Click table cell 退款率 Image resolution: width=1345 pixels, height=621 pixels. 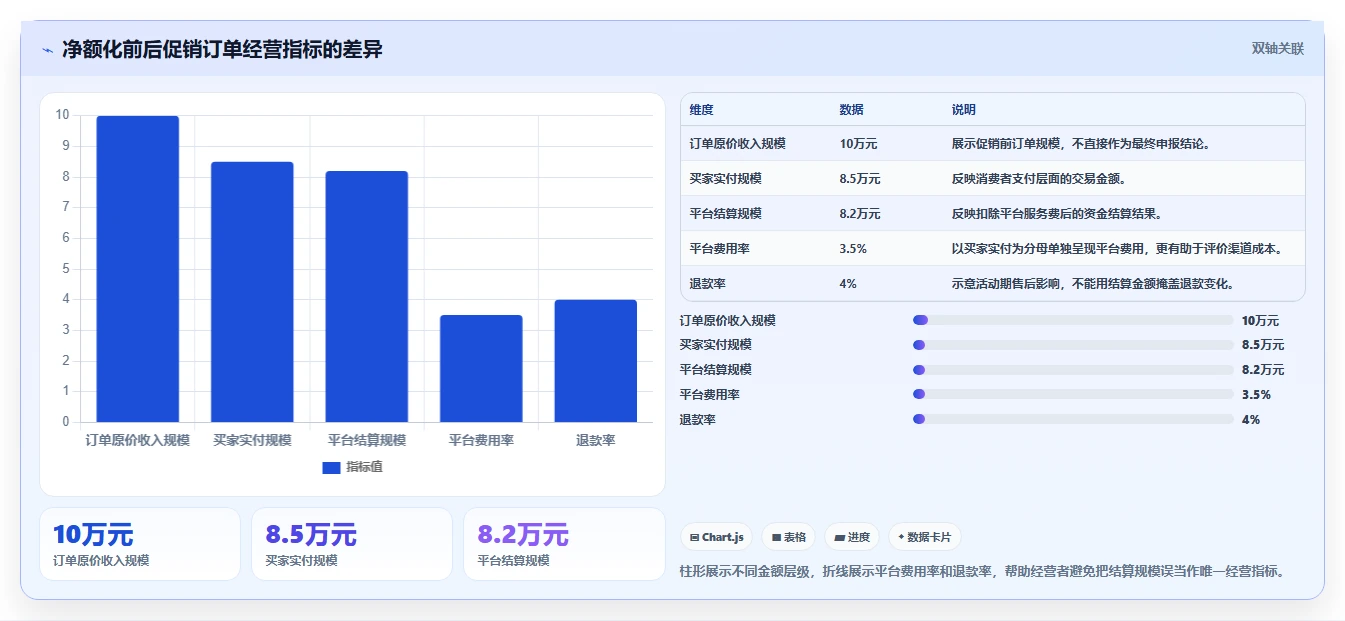708,284
